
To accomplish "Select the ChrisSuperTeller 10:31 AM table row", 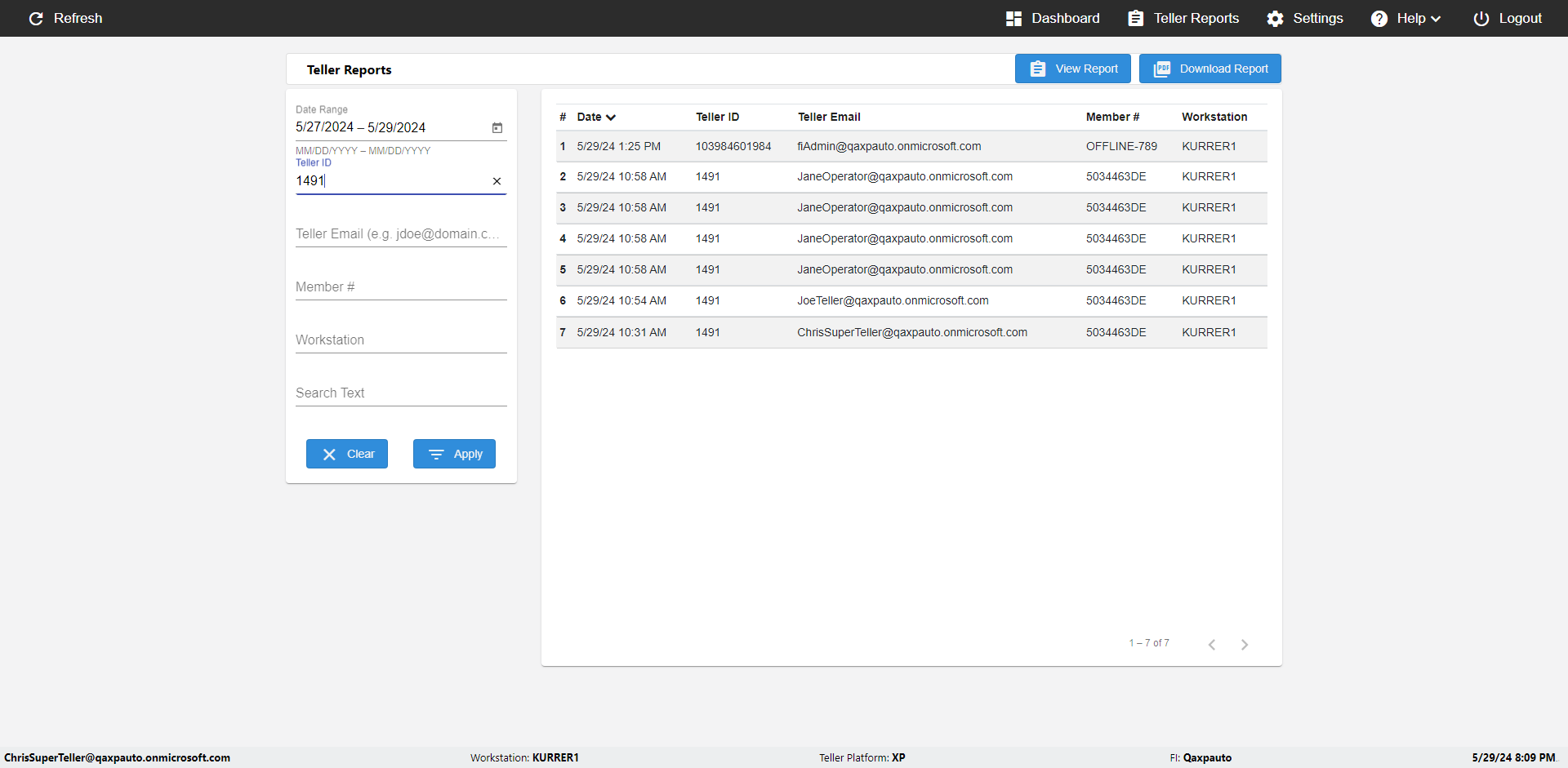I will (x=911, y=333).
